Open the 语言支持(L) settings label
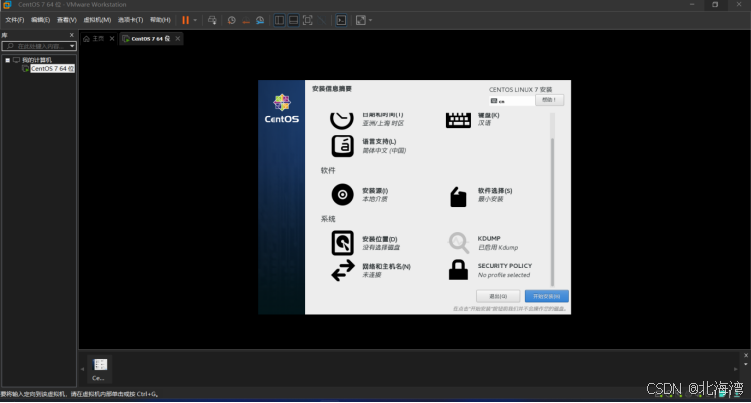This screenshot has width=751, height=403. tap(379, 142)
